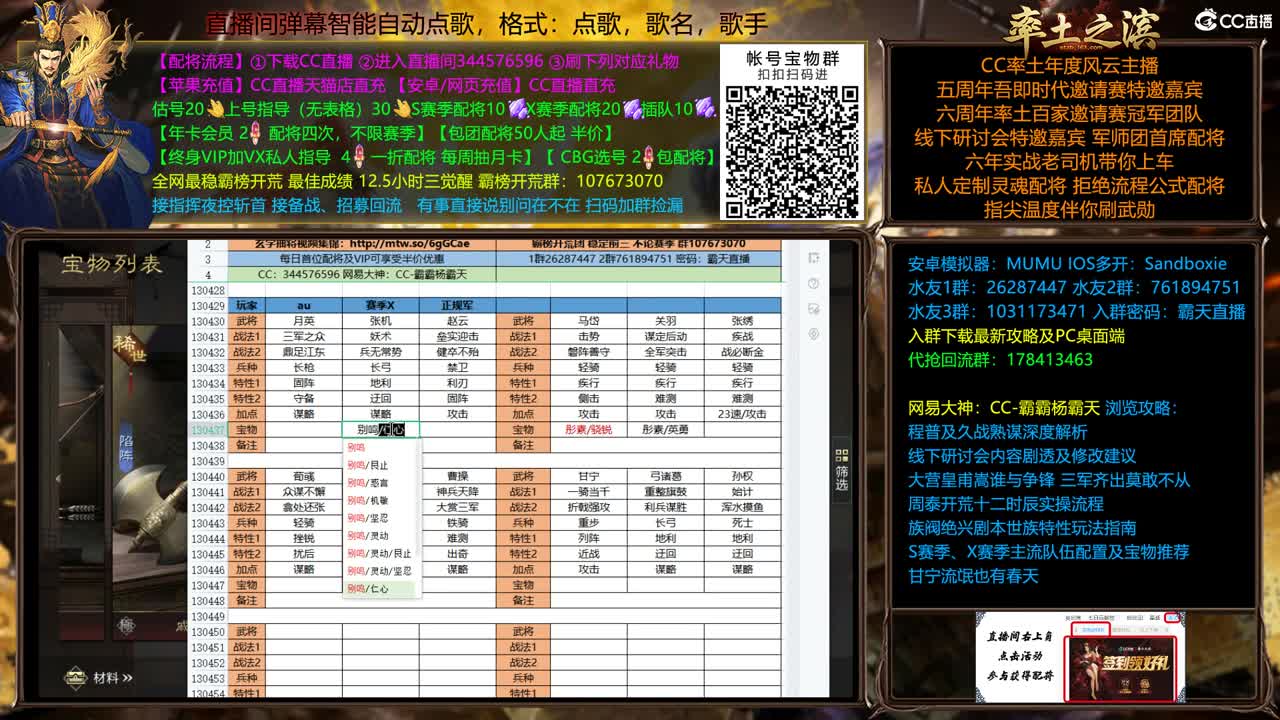Select the cell containing 形素/英勇
This screenshot has width=1280, height=720.
point(666,430)
